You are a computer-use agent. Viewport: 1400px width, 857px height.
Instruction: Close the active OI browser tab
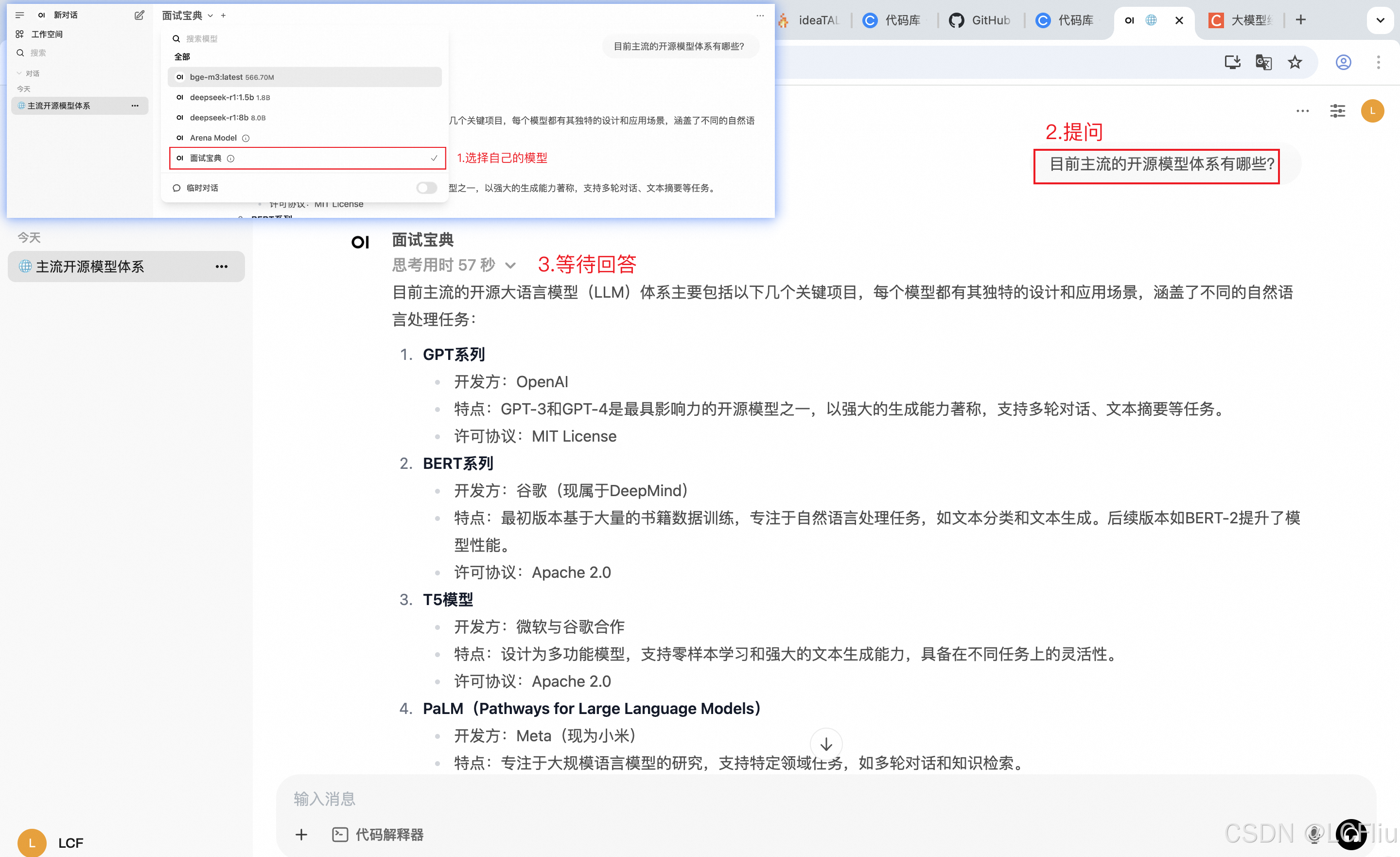[1179, 20]
